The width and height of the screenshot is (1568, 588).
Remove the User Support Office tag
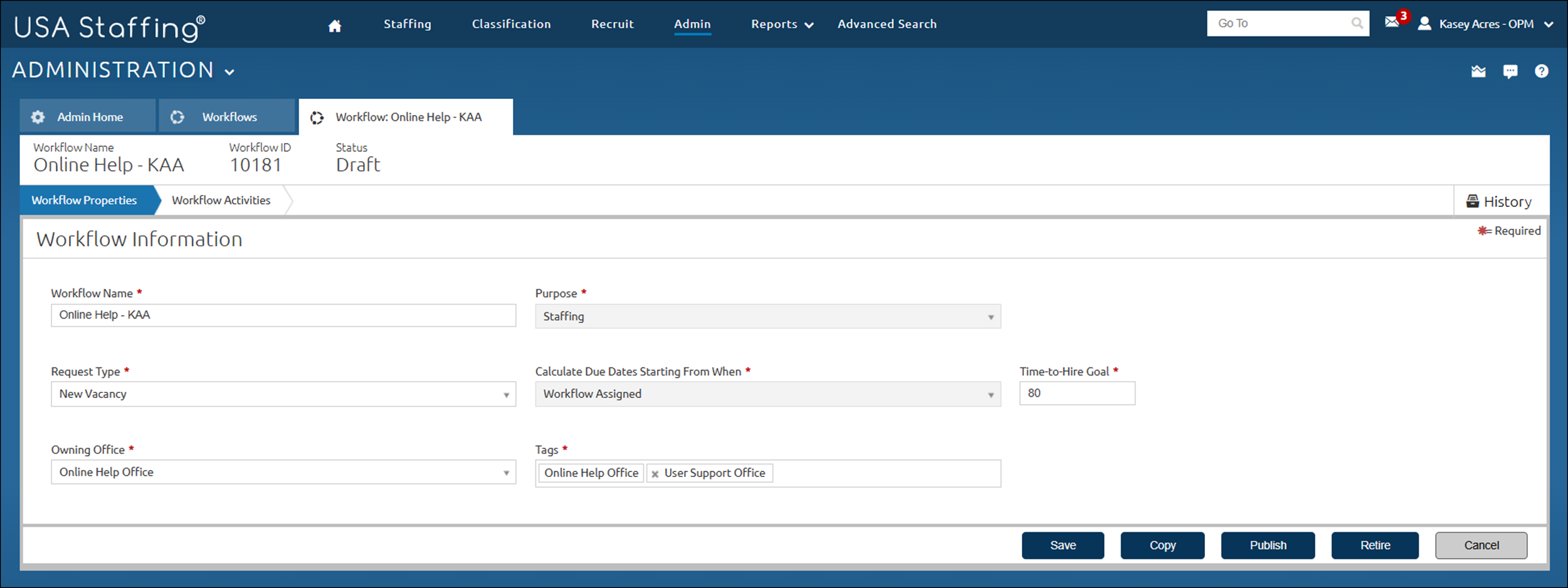(x=655, y=473)
